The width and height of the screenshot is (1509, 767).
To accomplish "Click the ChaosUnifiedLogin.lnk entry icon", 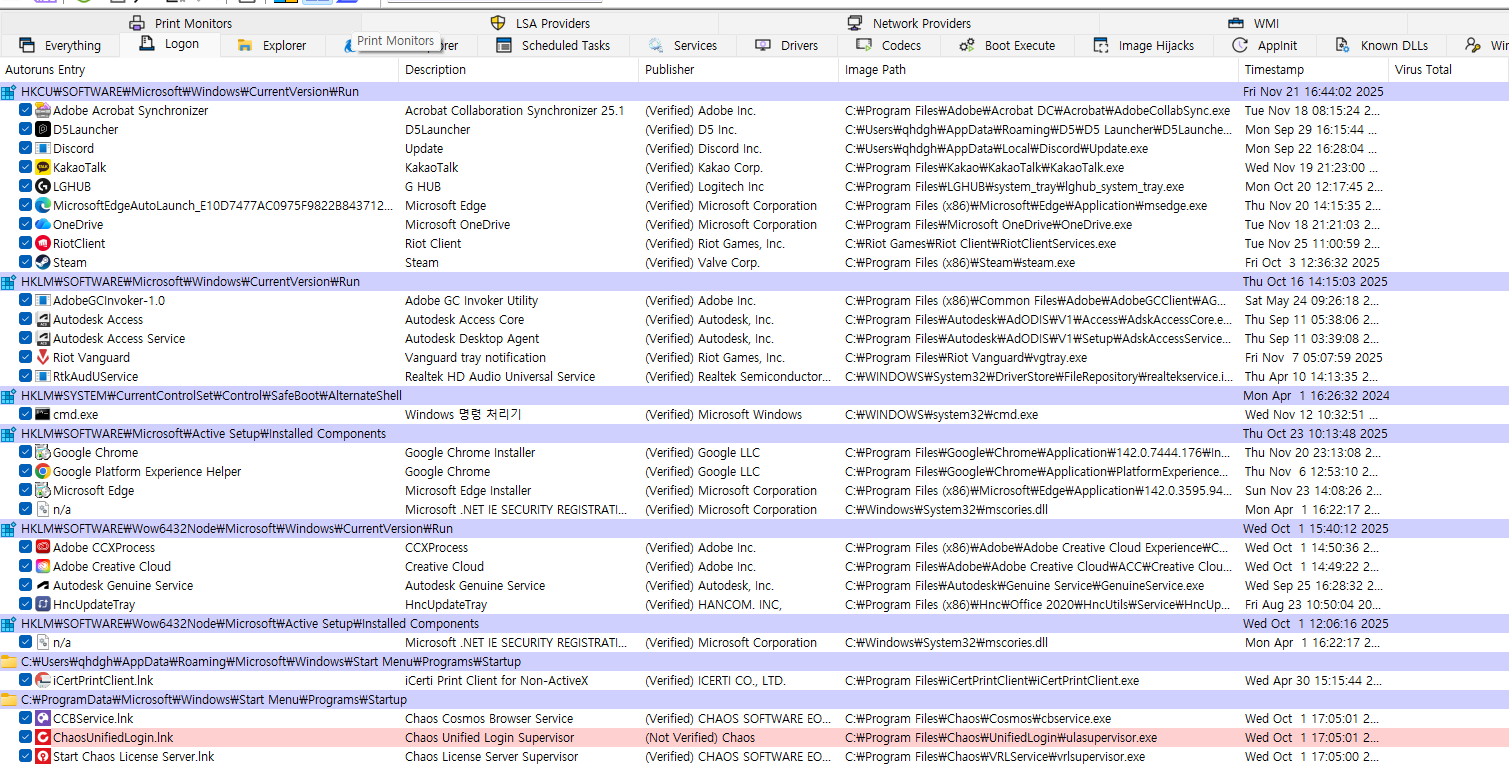I will coord(43,737).
